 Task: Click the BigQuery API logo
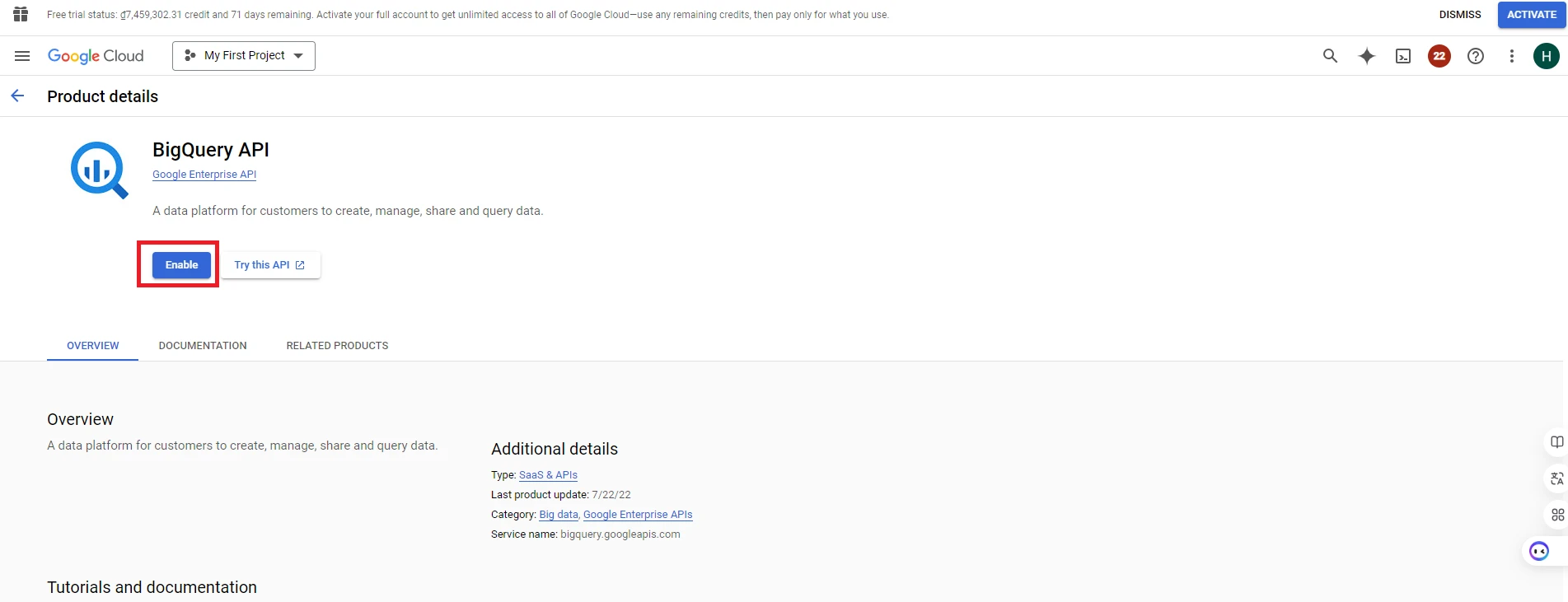(99, 170)
